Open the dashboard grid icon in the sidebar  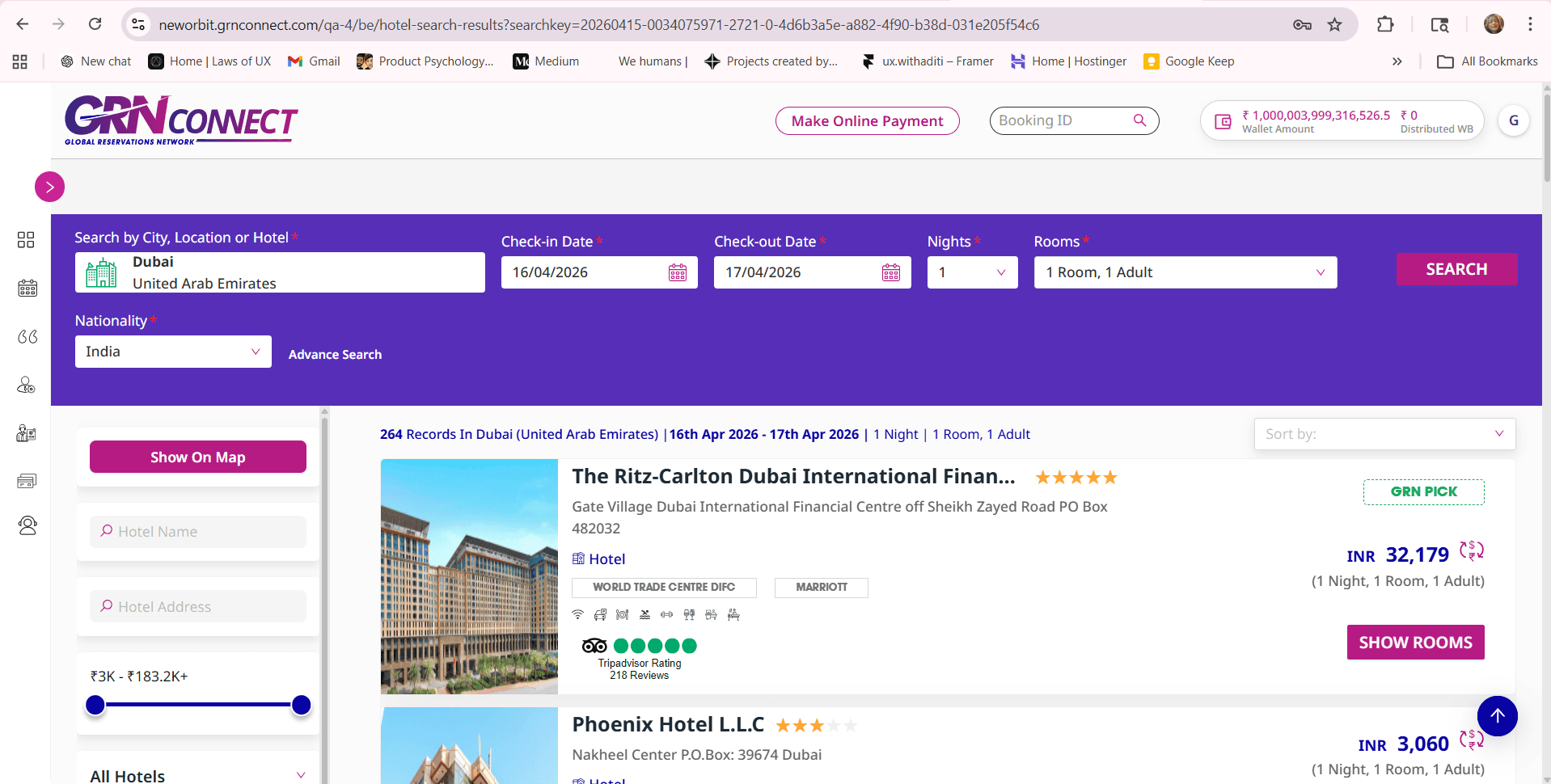[26, 240]
